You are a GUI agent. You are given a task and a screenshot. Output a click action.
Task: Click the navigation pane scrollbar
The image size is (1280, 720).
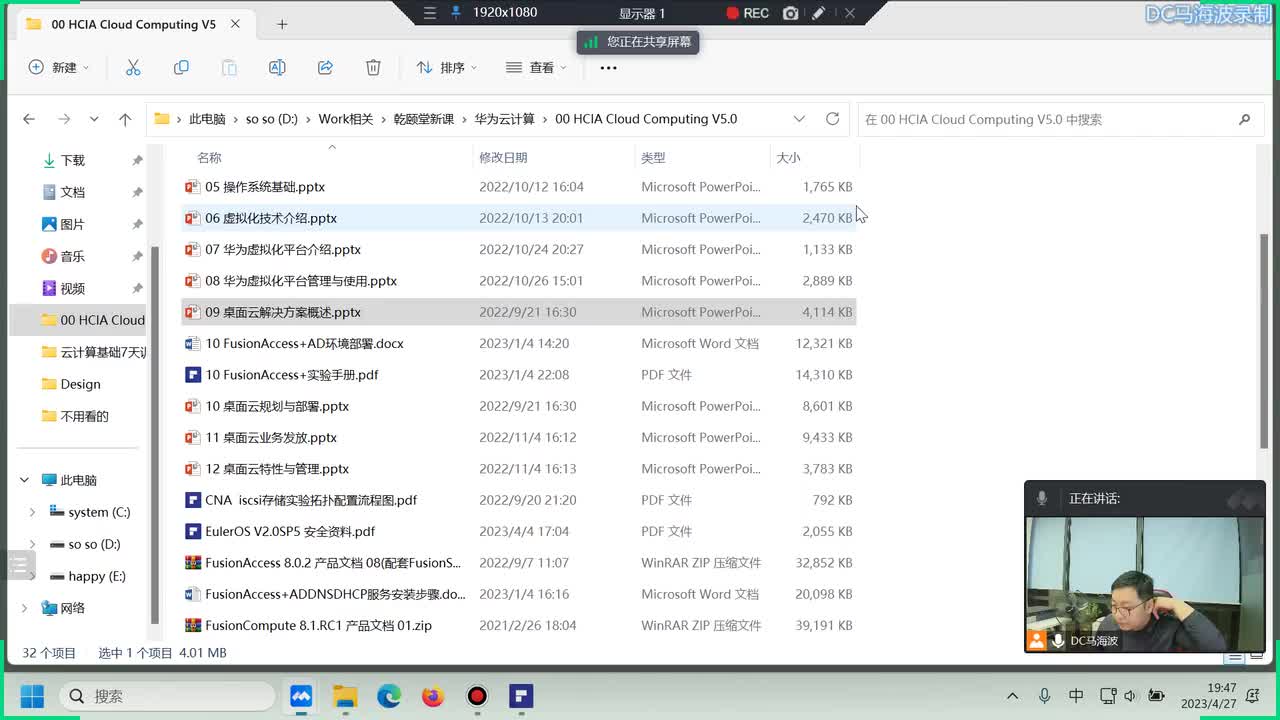click(x=154, y=435)
